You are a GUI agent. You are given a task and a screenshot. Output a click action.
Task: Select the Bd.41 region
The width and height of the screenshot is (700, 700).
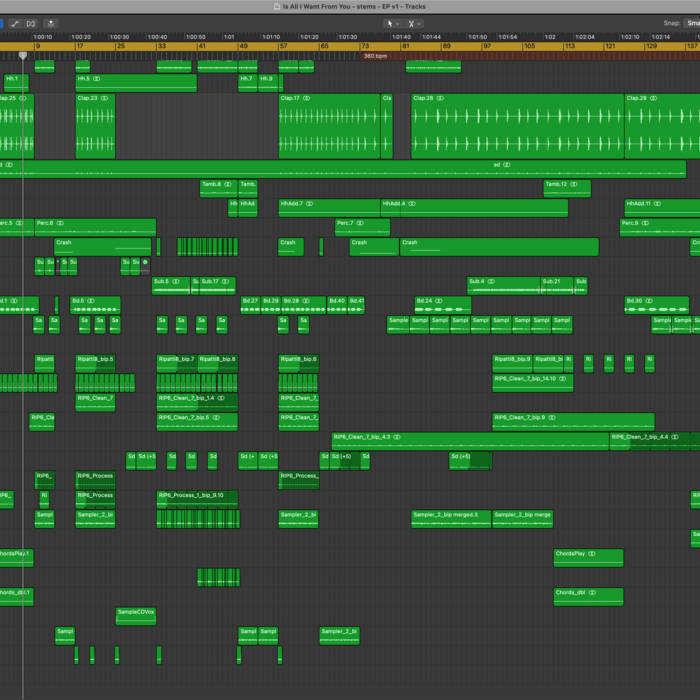click(356, 305)
